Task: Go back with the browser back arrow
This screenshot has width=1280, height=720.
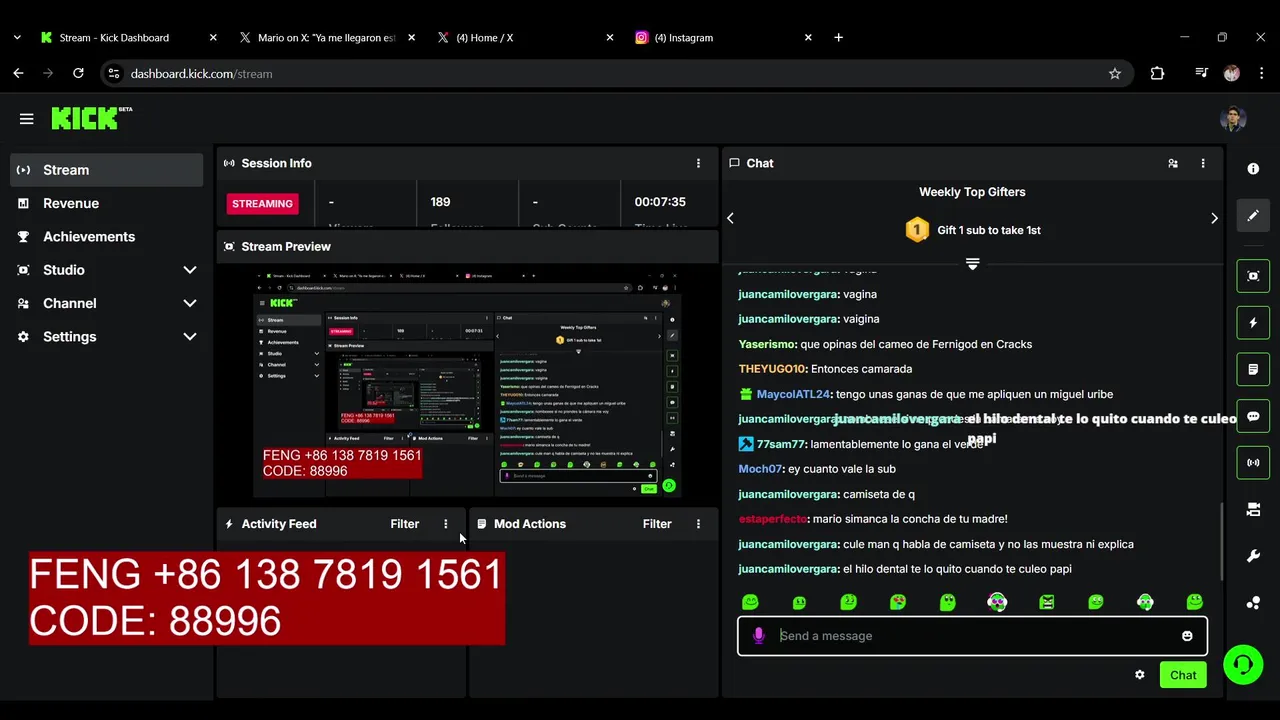Action: (x=18, y=73)
